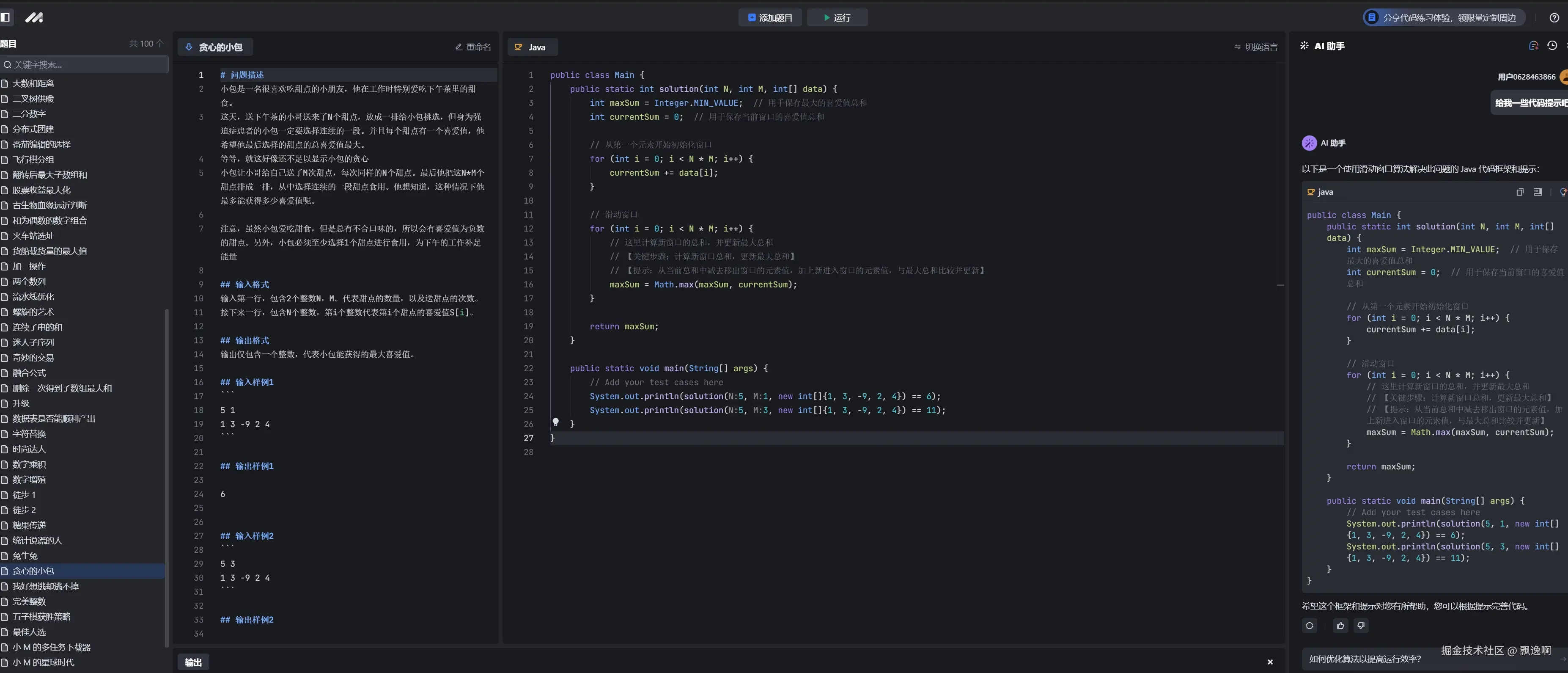This screenshot has width=1568, height=673.
Task: Open the 连续子串的和 problem in list
Action: point(37,327)
